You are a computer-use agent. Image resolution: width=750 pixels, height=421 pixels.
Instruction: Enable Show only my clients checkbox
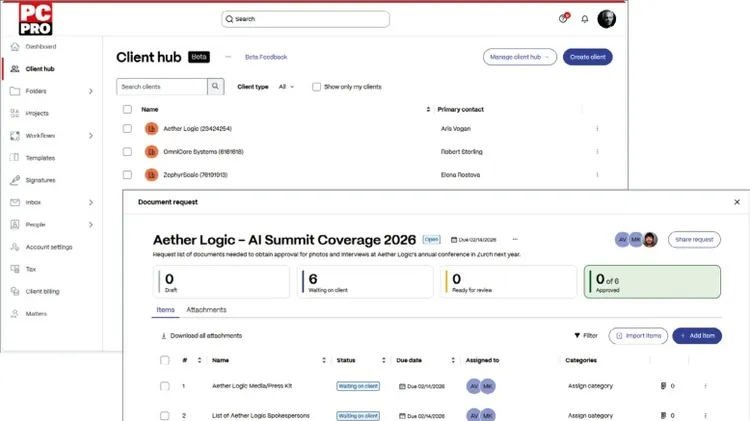(x=317, y=87)
